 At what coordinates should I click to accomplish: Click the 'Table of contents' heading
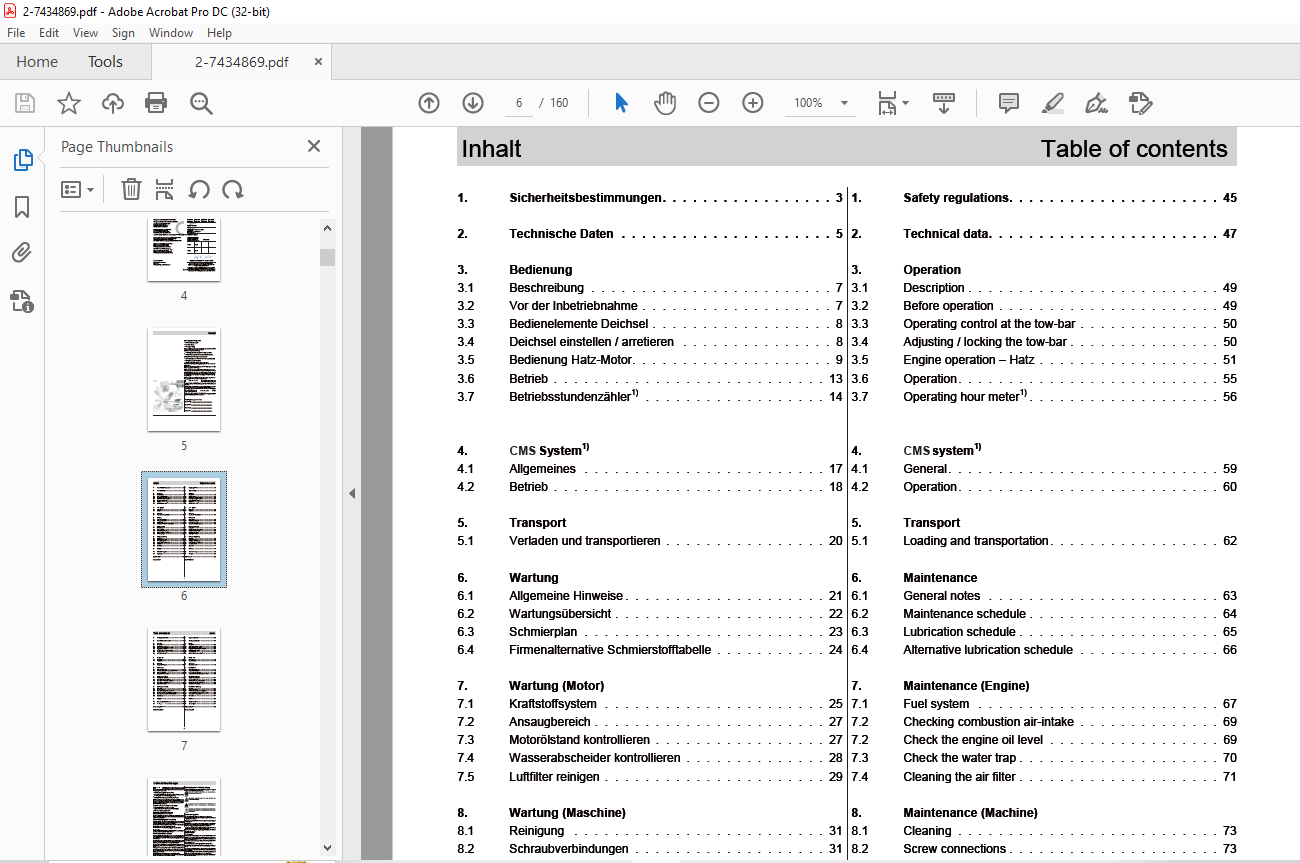pos(1134,149)
